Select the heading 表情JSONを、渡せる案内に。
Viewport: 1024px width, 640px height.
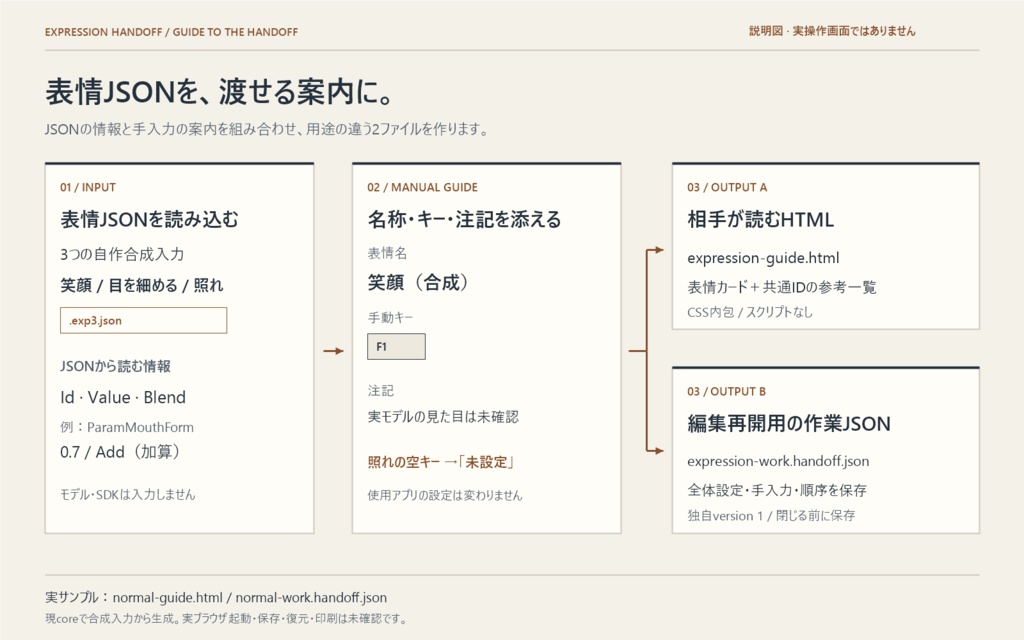pos(219,91)
